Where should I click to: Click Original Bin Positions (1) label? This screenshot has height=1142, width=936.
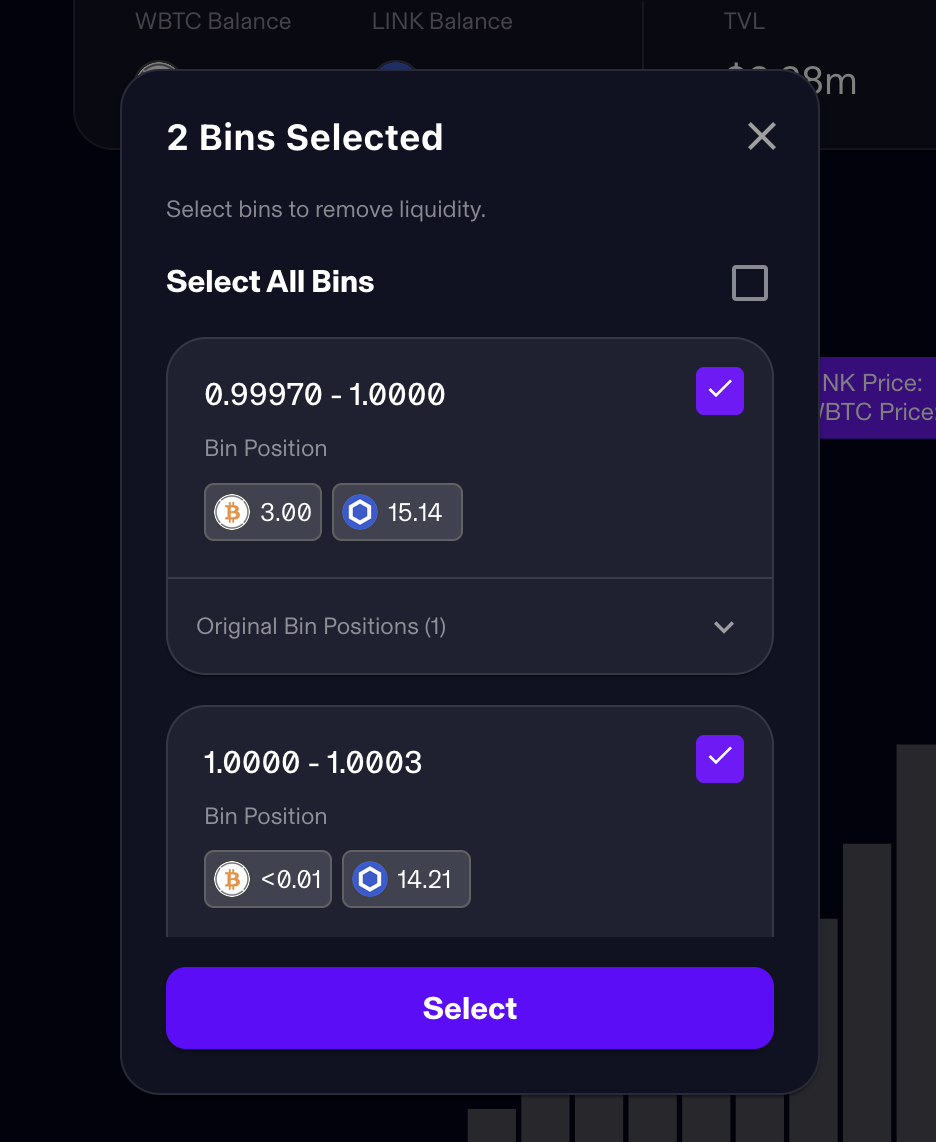pos(321,627)
